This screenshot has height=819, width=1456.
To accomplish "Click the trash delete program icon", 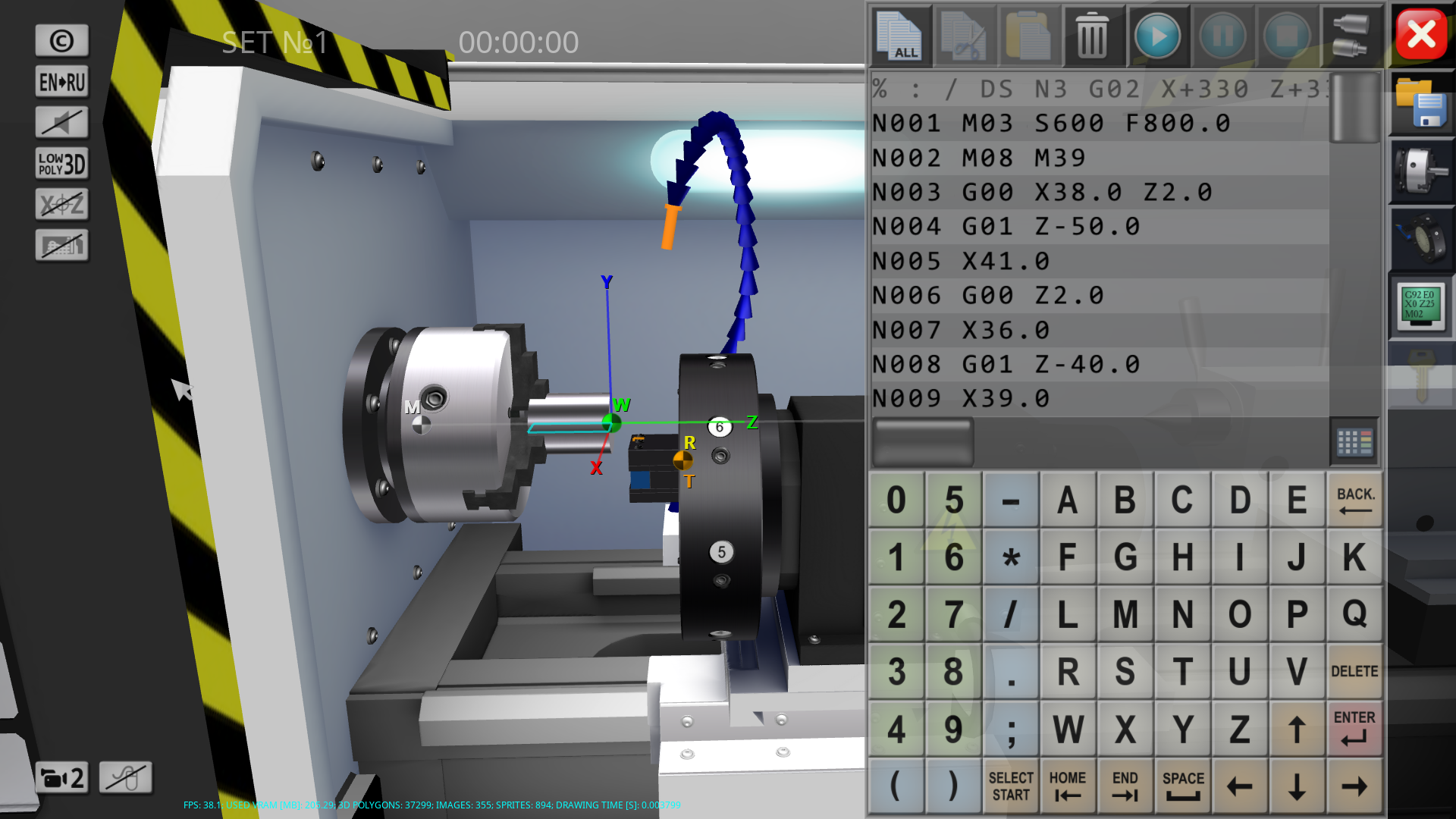I will (x=1092, y=36).
